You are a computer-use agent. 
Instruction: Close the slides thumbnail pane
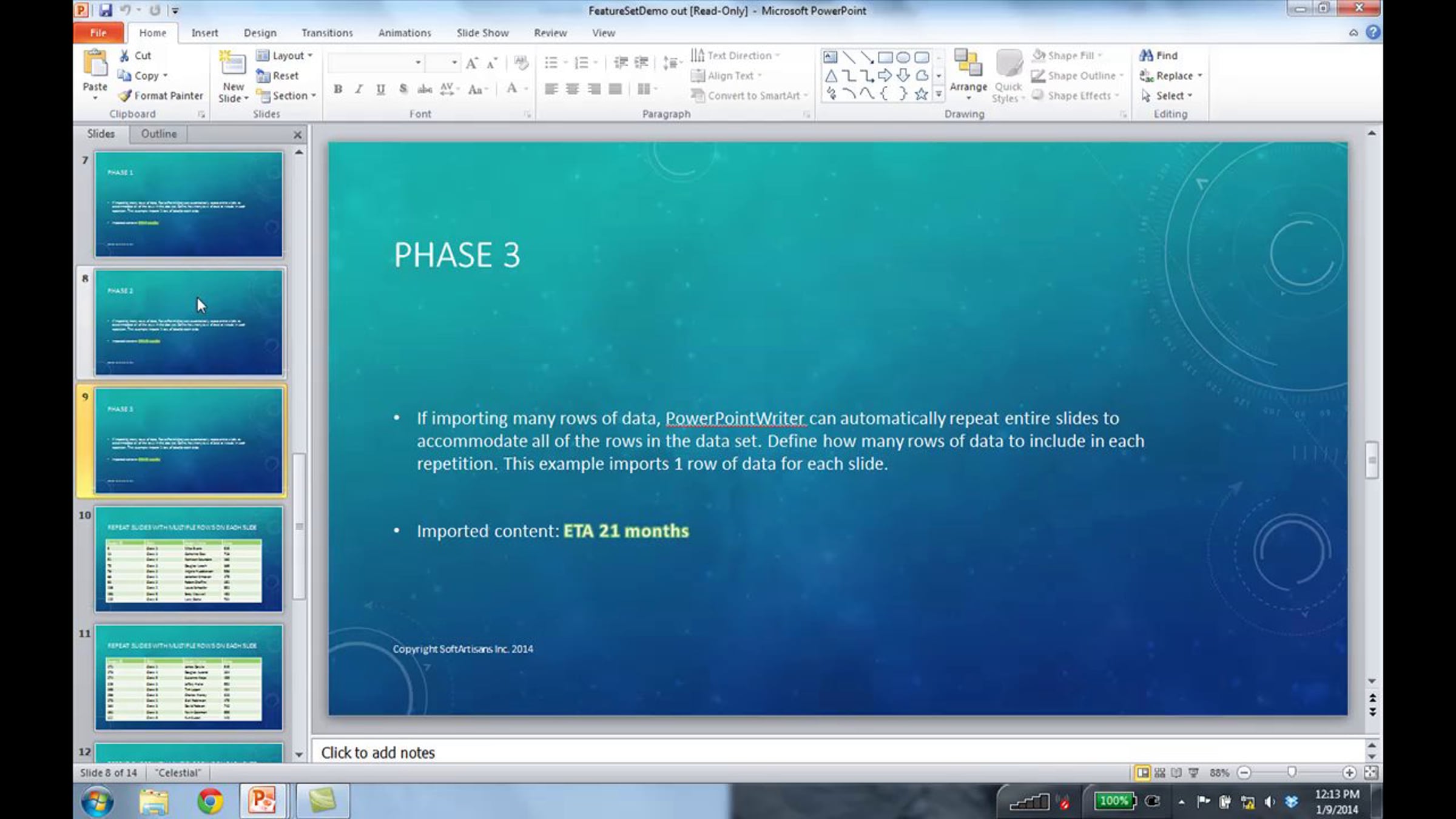pos(297,135)
